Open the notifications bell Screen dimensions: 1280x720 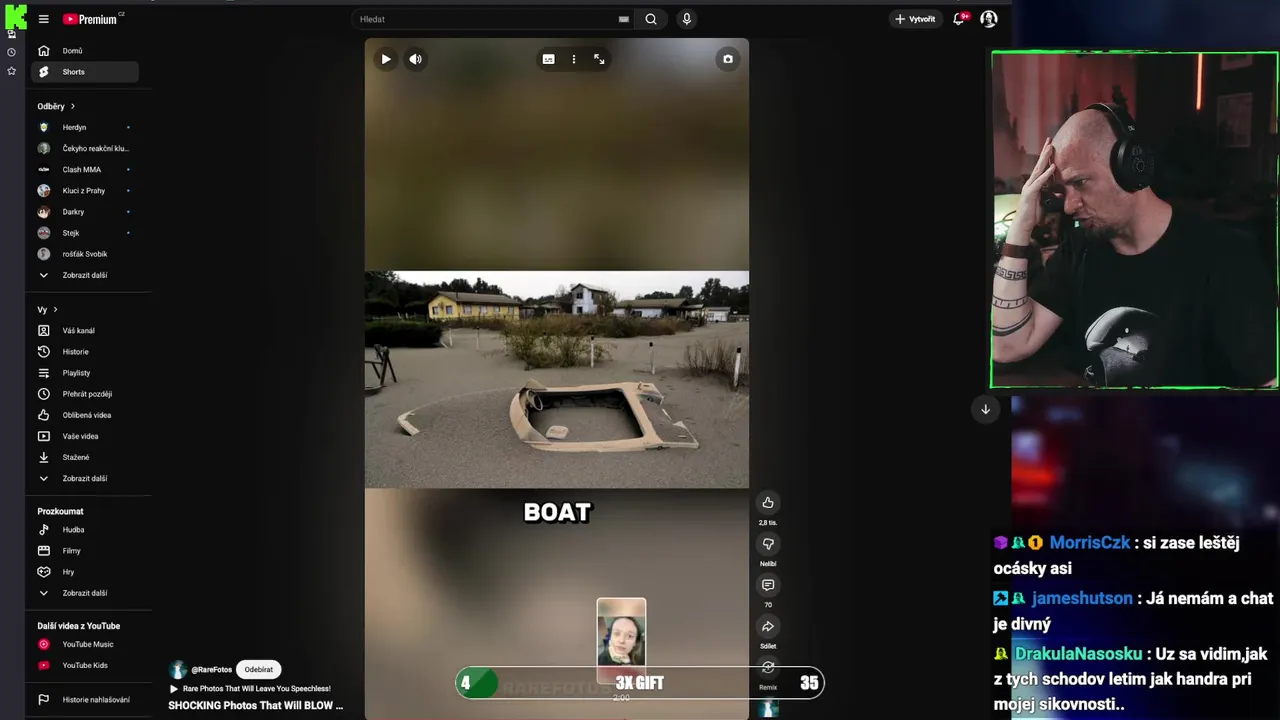[x=959, y=19]
